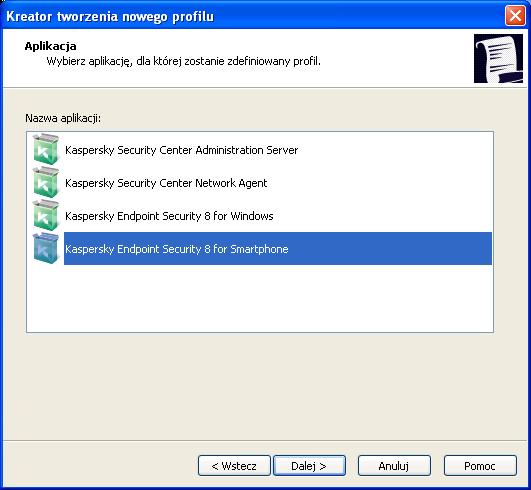This screenshot has height=490, width=531.
Task: Open help with the Pomoc button
Action: point(480,466)
